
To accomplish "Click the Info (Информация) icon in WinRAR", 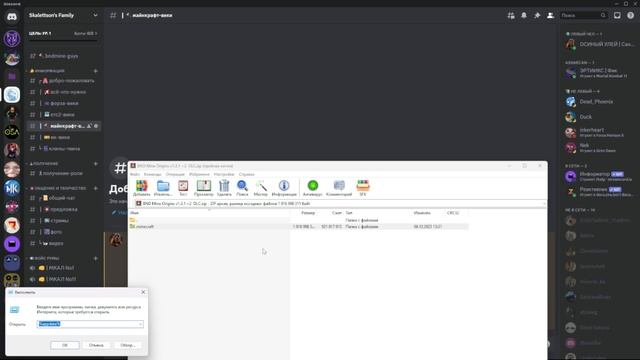I will tap(284, 188).
